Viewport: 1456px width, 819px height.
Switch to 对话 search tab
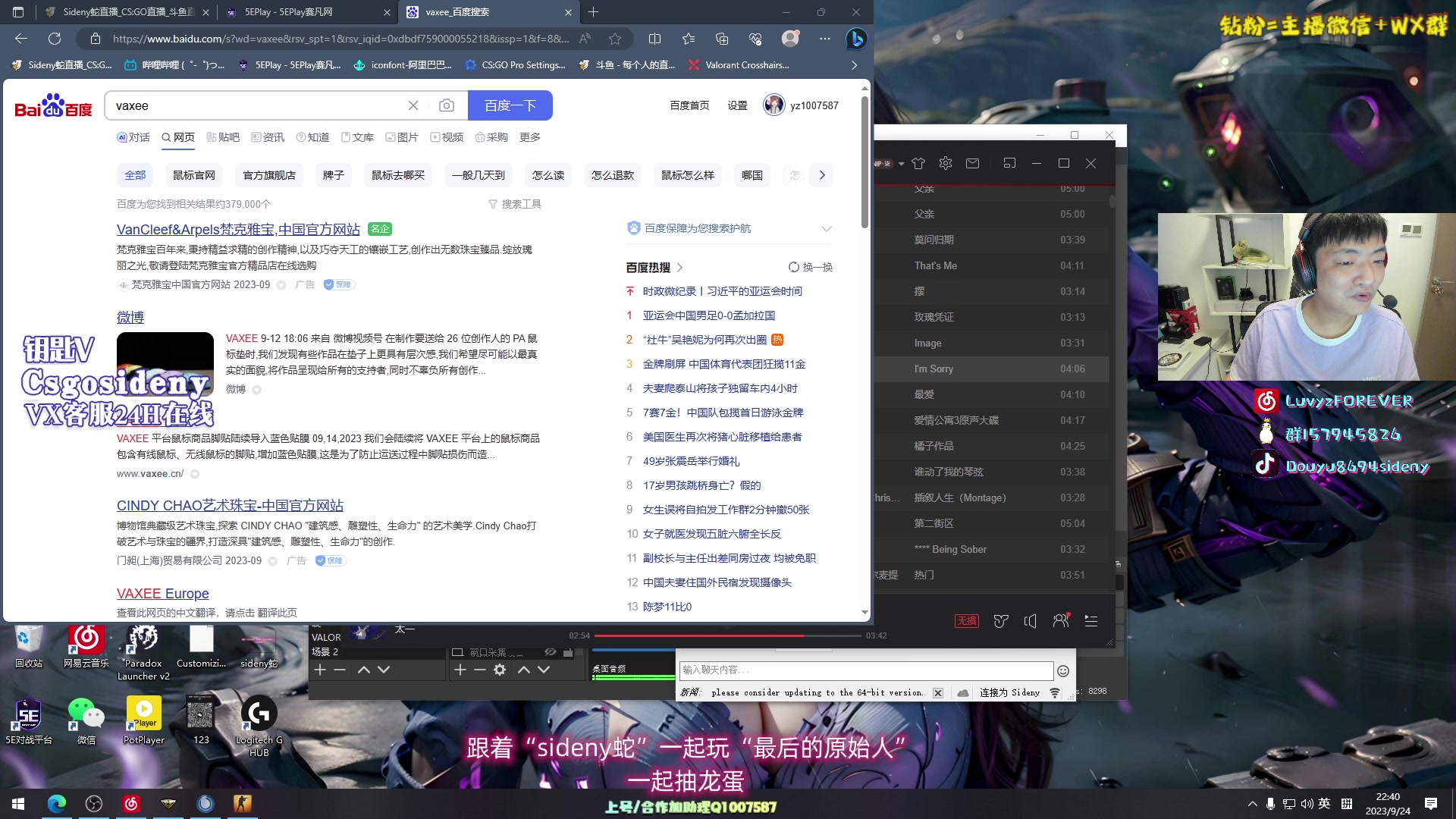(133, 137)
